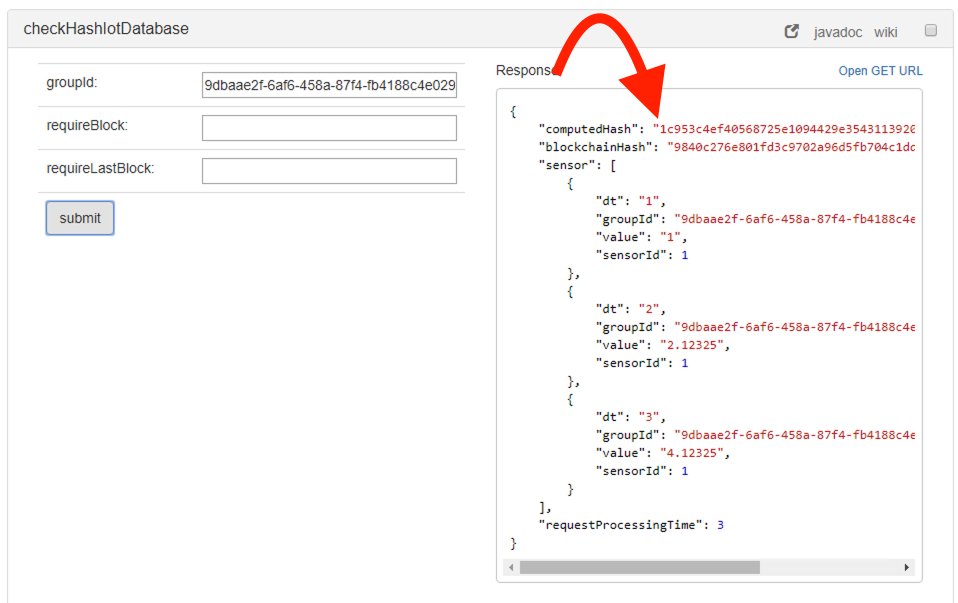Screen dimensions: 958x603
Task: Open the wiki link
Action: click(x=886, y=31)
